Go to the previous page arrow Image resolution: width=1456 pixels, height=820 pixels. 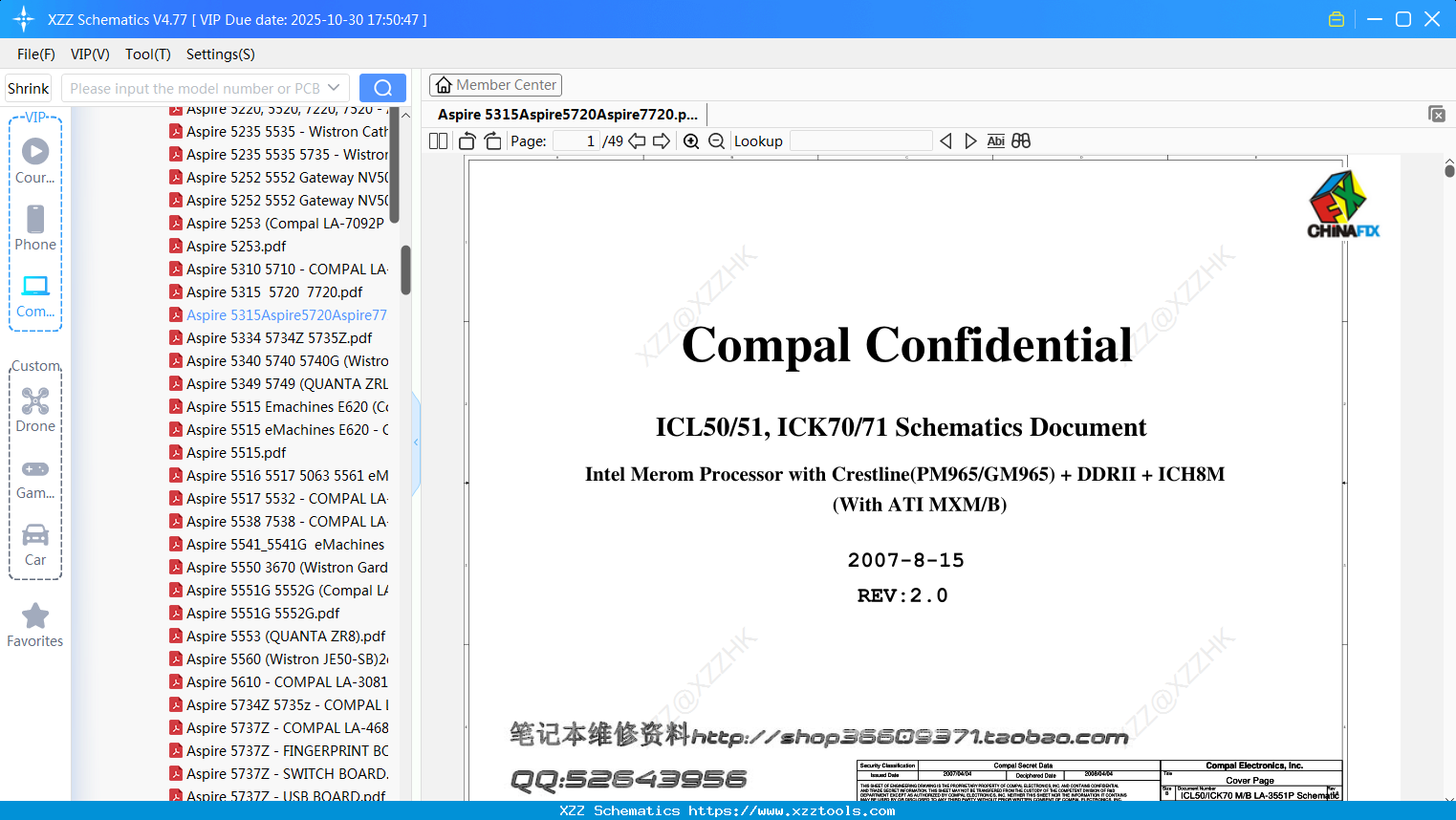click(x=637, y=141)
